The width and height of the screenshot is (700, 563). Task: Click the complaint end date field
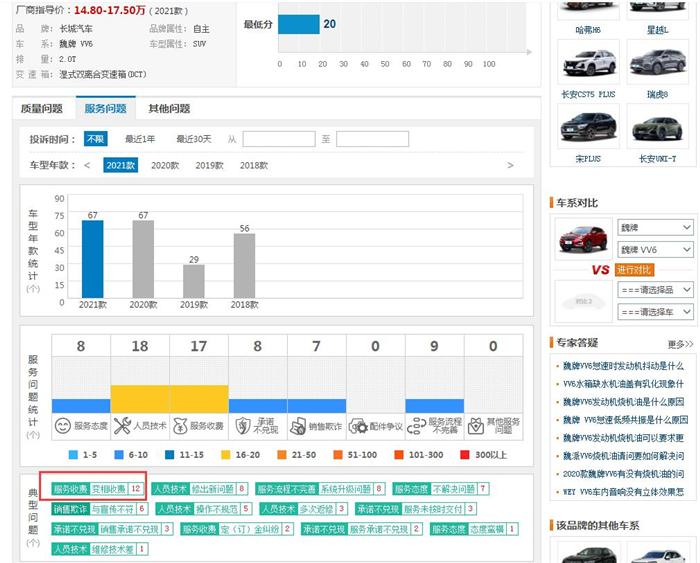coord(372,139)
